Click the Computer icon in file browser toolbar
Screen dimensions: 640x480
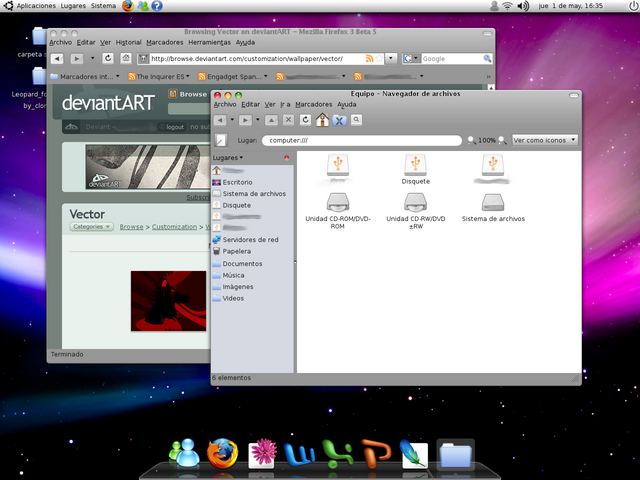339,120
